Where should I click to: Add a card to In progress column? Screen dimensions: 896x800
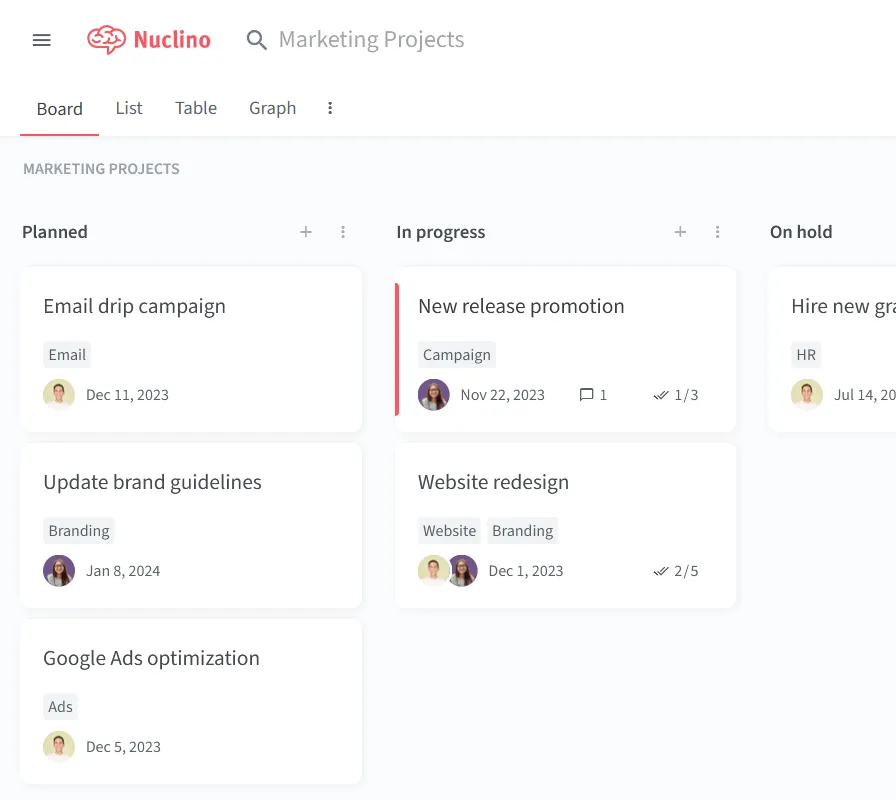pos(680,232)
